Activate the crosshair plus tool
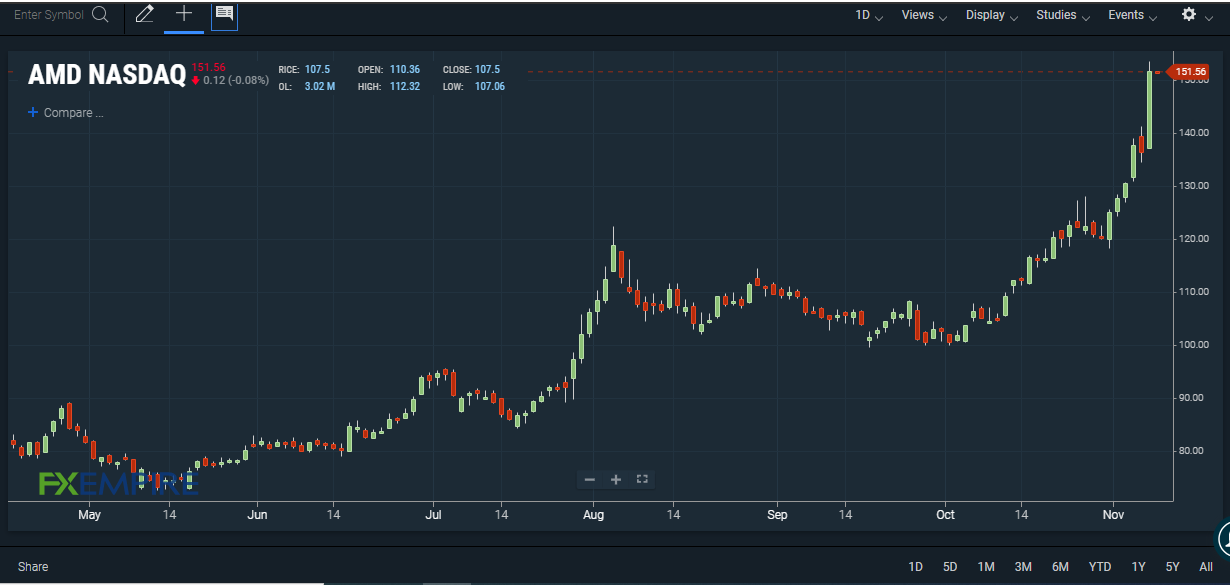Screen dimensions: 1230x585 [x=184, y=14]
